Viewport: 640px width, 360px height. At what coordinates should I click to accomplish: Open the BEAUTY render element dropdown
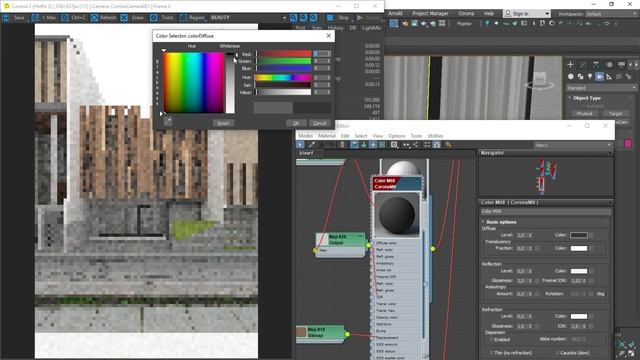(x=248, y=18)
